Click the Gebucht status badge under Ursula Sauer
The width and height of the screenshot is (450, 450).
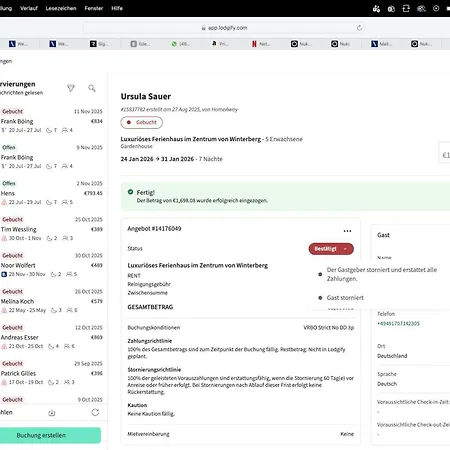142,122
